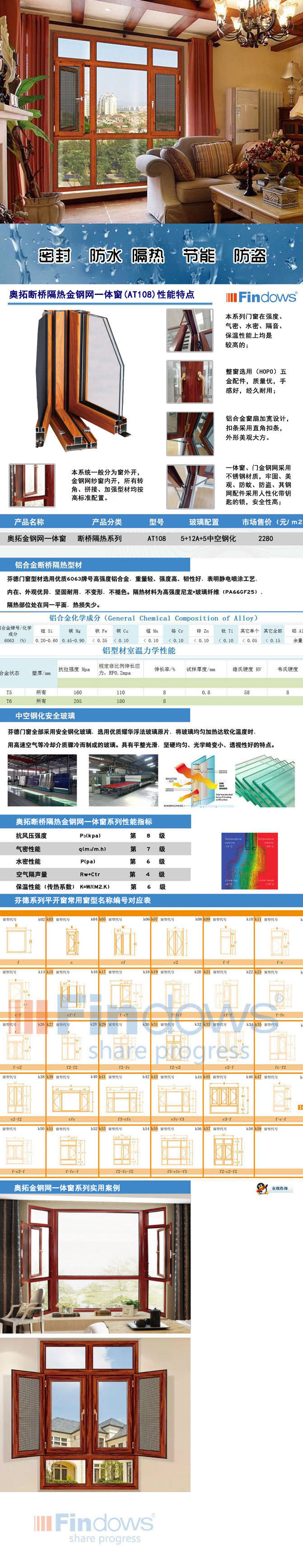
Task: Click the 抗风压强度 performance row label
Action: (x=31, y=836)
